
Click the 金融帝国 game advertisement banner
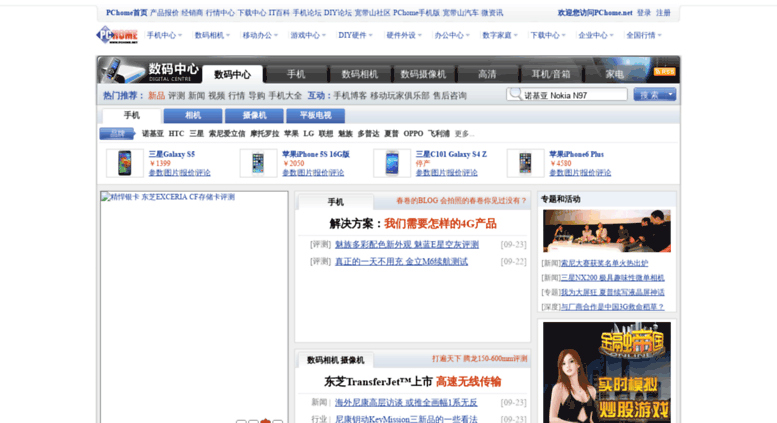click(x=607, y=372)
